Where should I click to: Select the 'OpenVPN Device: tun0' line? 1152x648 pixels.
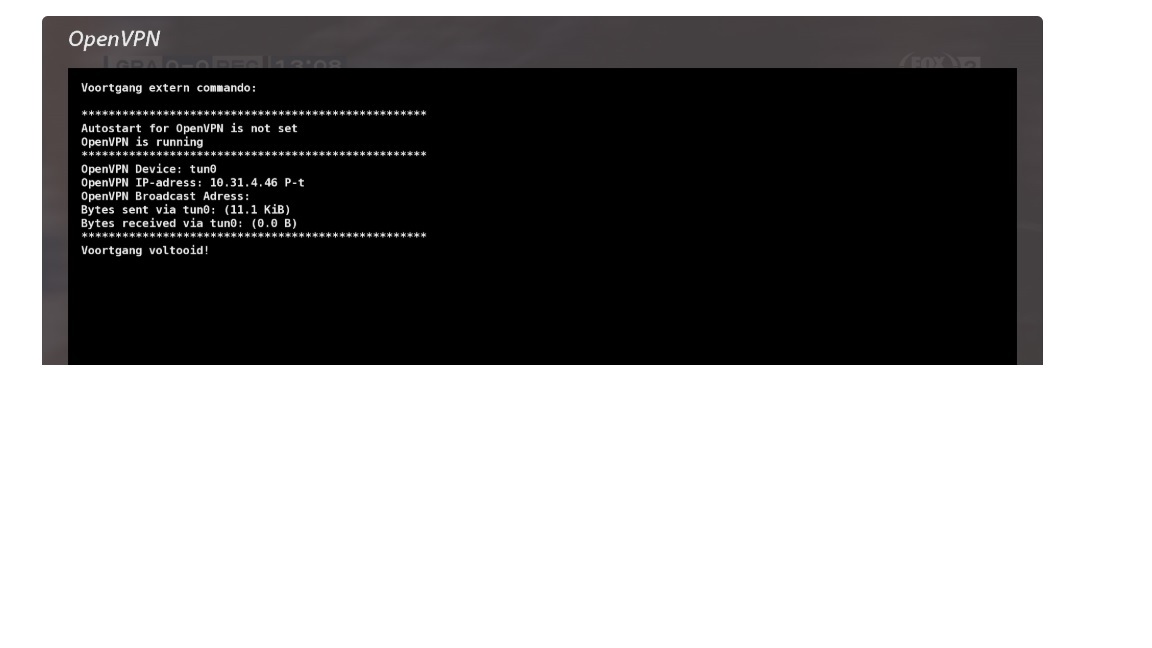tap(148, 169)
